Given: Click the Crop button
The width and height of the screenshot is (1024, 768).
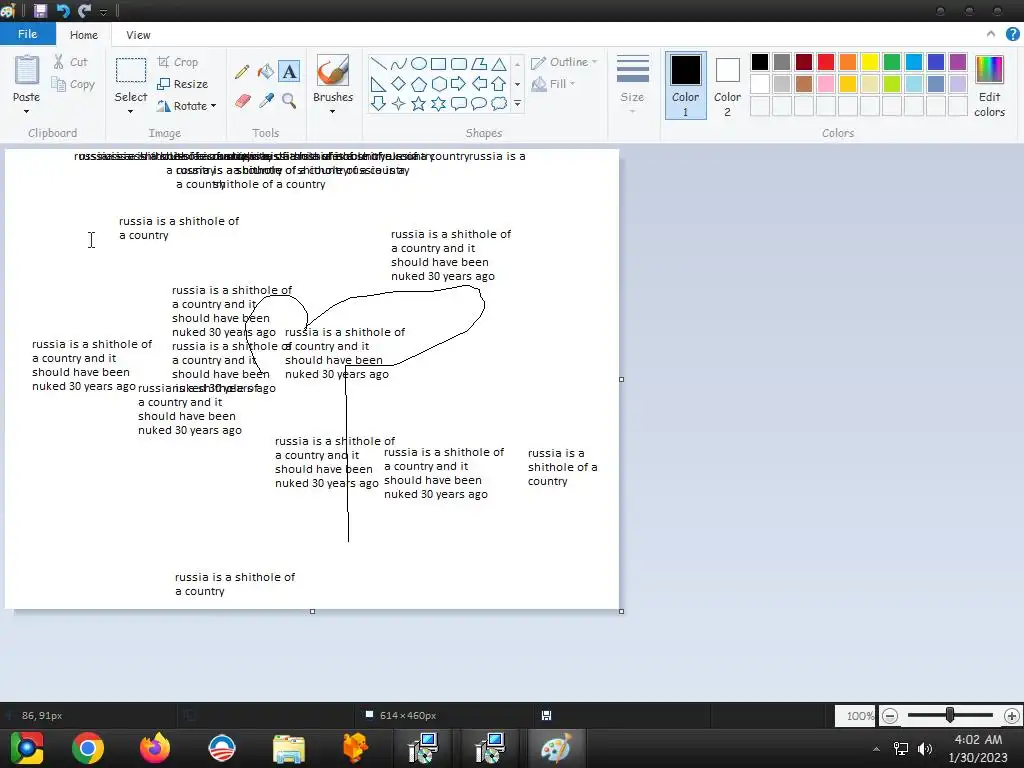Looking at the screenshot, I should (x=178, y=62).
